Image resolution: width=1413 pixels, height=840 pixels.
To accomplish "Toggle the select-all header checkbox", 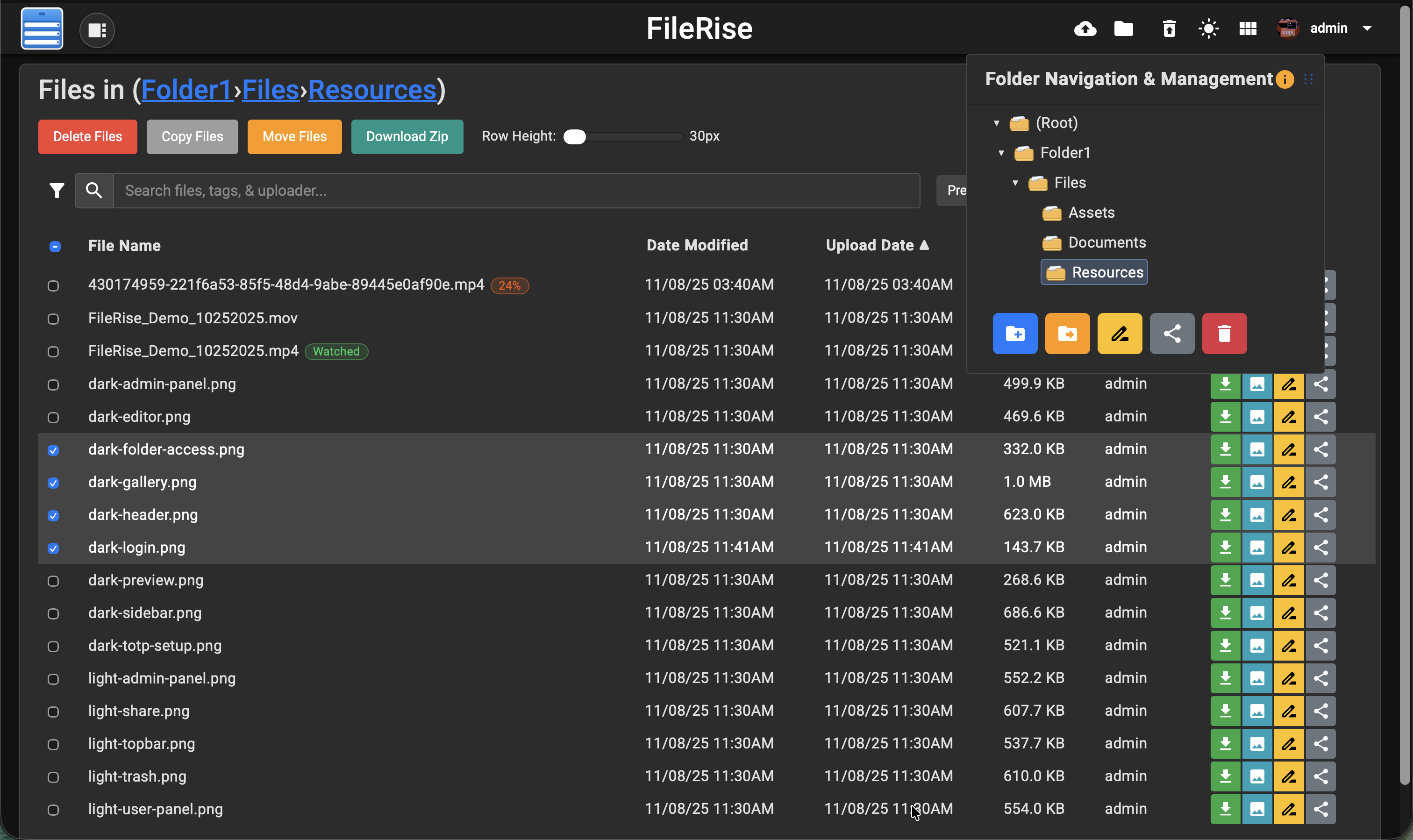I will point(55,246).
